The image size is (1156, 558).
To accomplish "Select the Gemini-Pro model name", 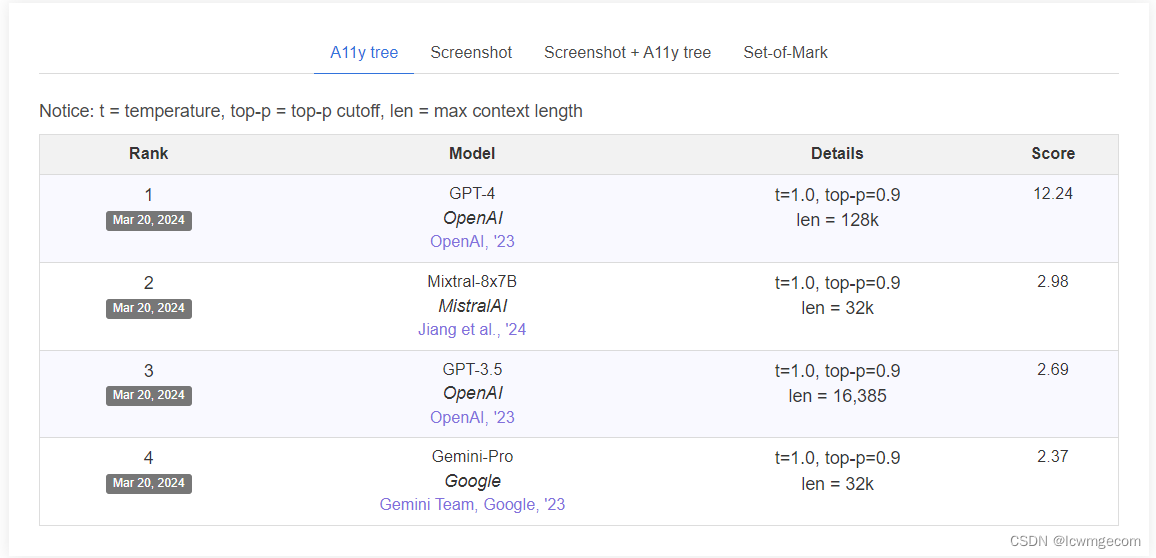I will pyautogui.click(x=473, y=457).
